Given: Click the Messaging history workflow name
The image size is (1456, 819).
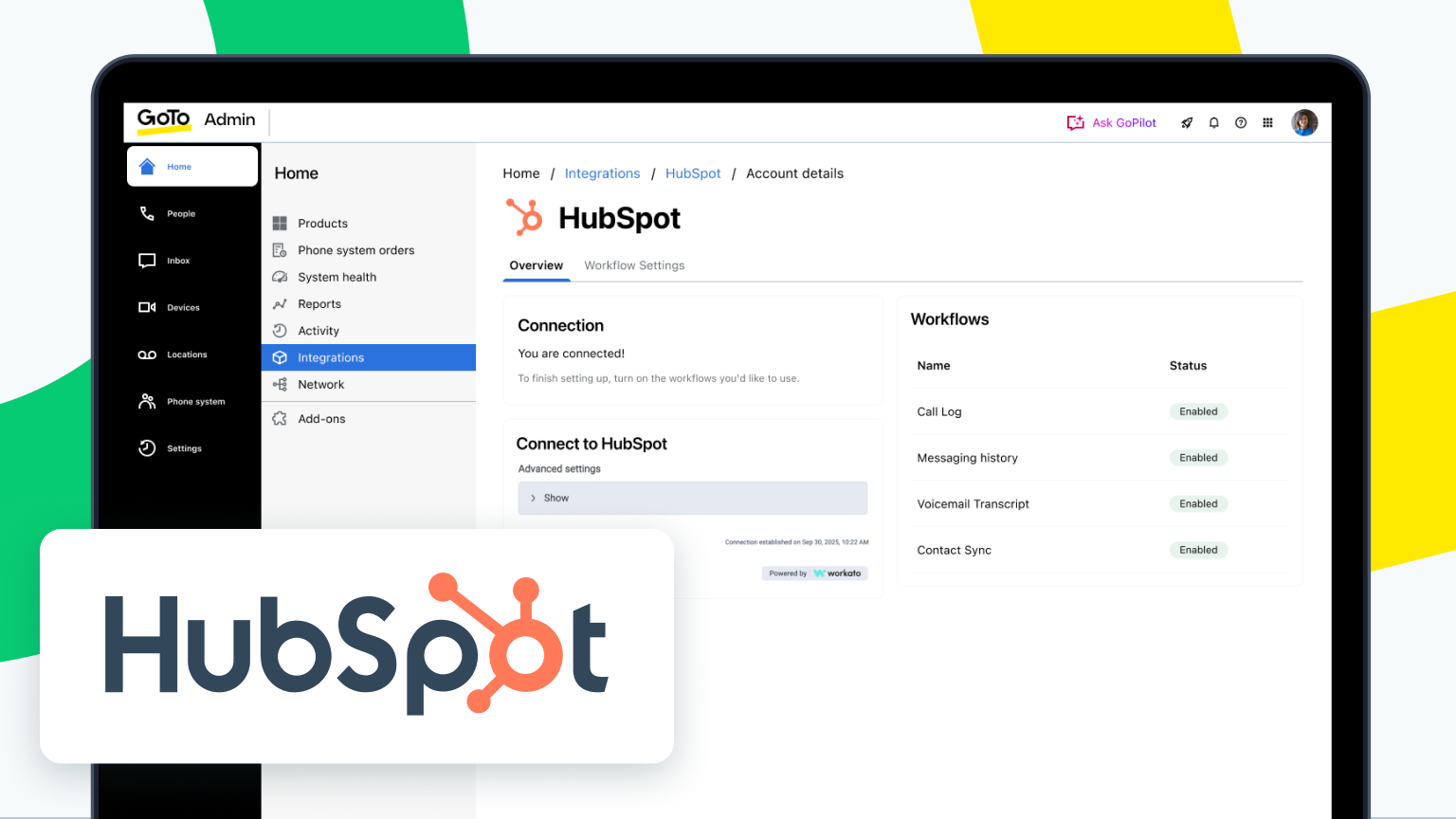Looking at the screenshot, I should point(968,458).
